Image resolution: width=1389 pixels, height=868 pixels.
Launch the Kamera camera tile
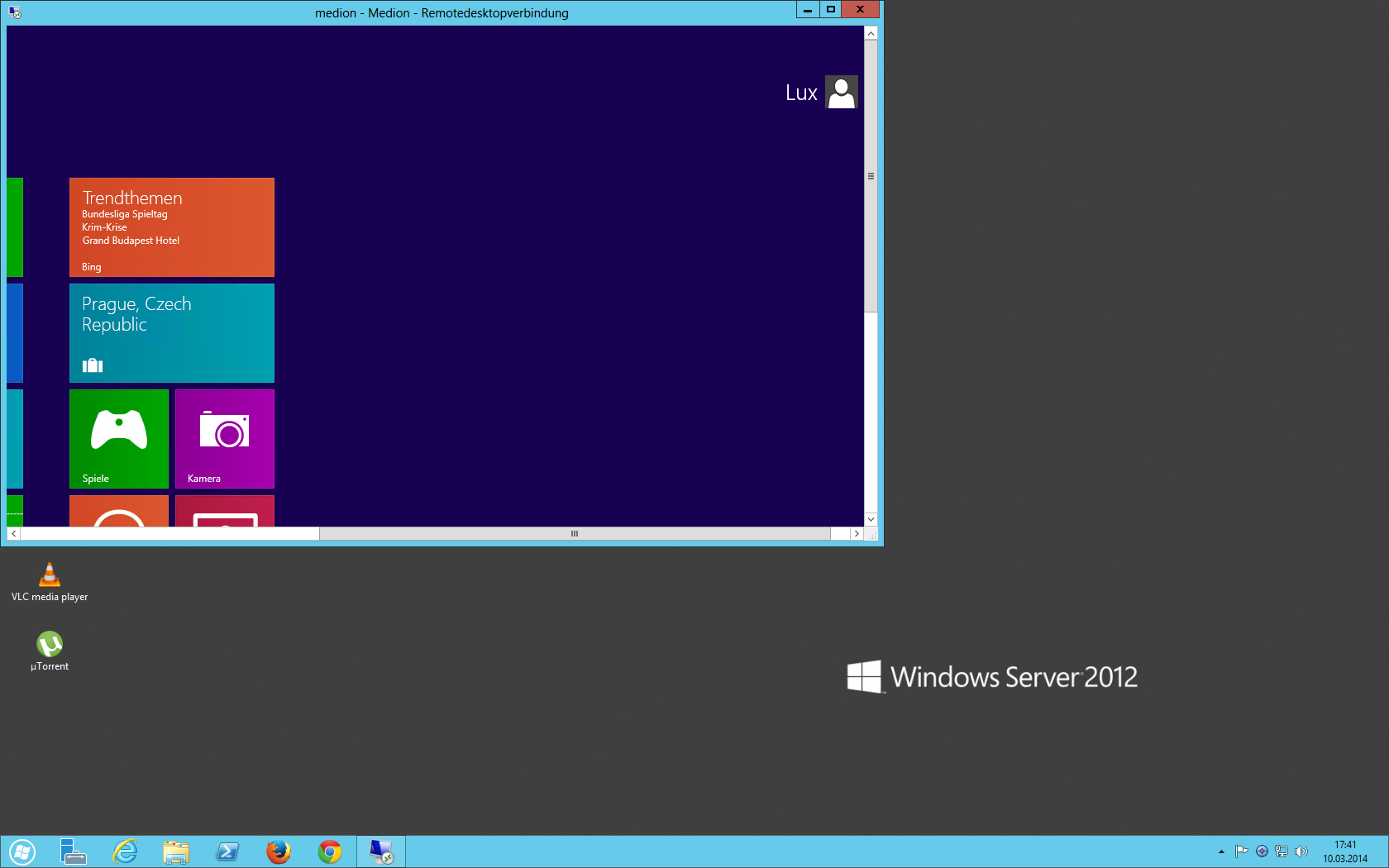click(225, 439)
